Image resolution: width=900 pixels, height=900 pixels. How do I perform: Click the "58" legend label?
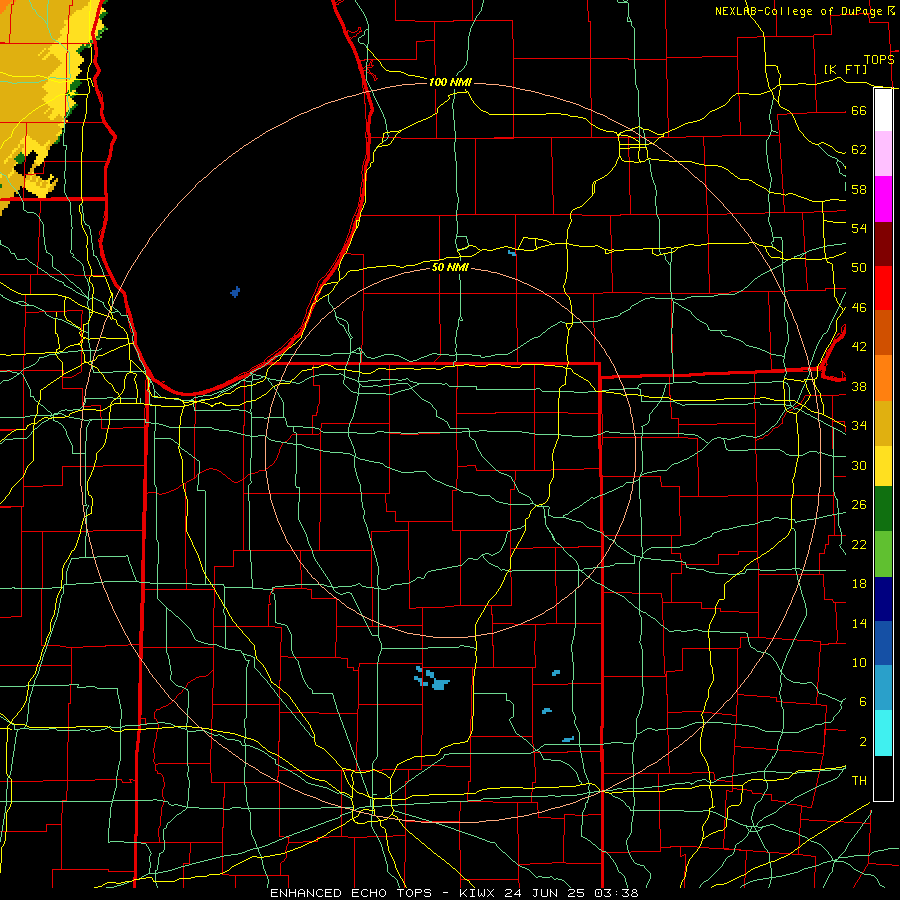point(859,189)
